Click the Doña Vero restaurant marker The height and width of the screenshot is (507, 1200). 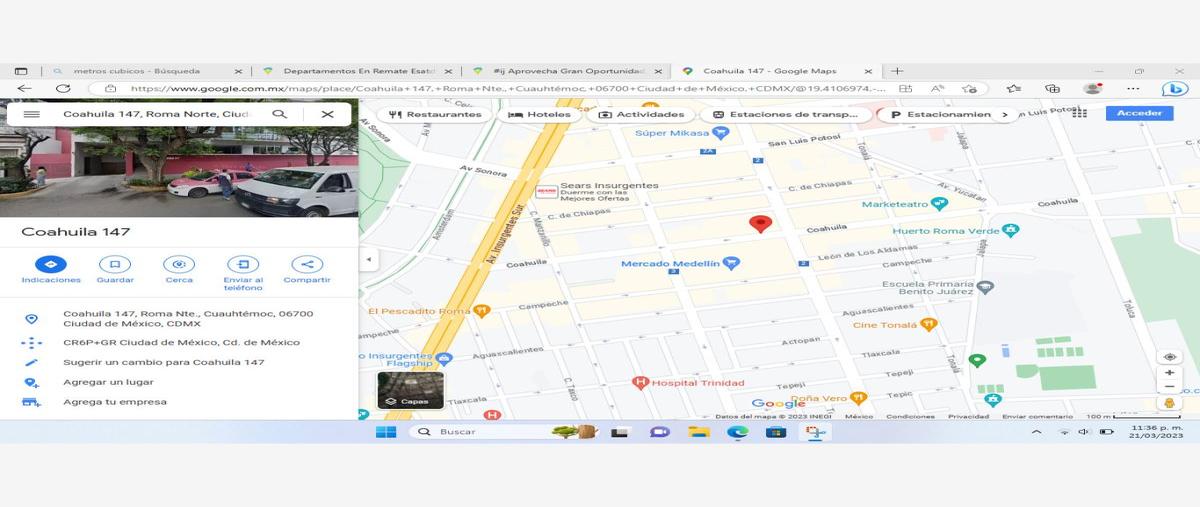[x=858, y=398]
